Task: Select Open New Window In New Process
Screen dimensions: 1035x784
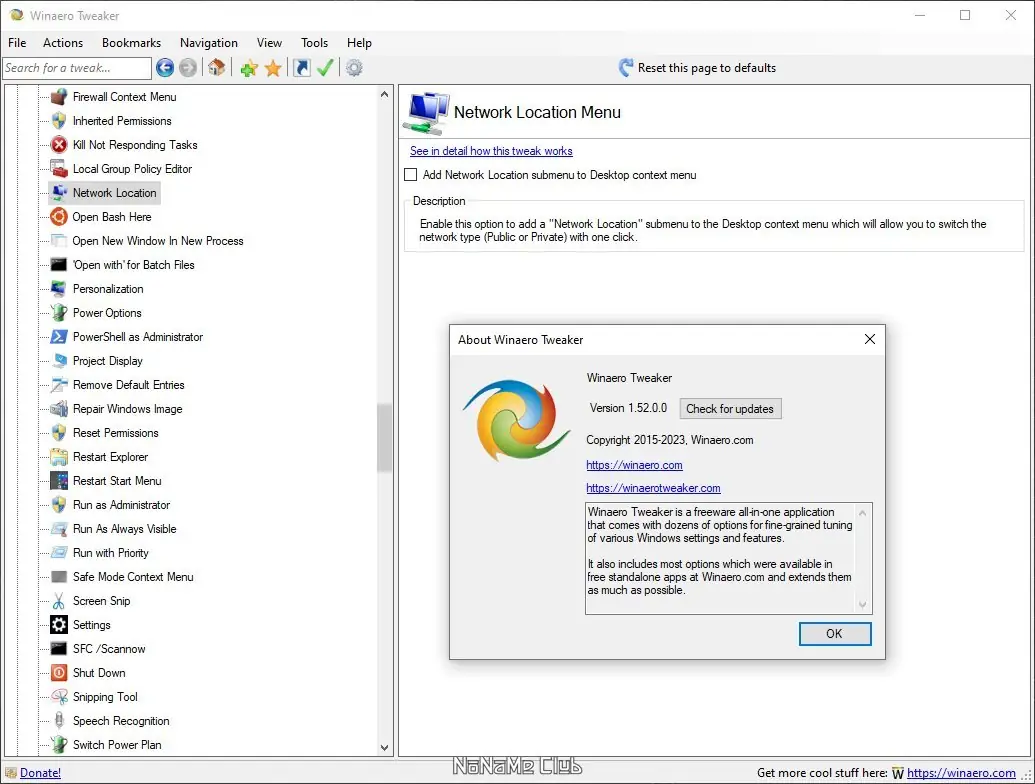Action: point(158,241)
